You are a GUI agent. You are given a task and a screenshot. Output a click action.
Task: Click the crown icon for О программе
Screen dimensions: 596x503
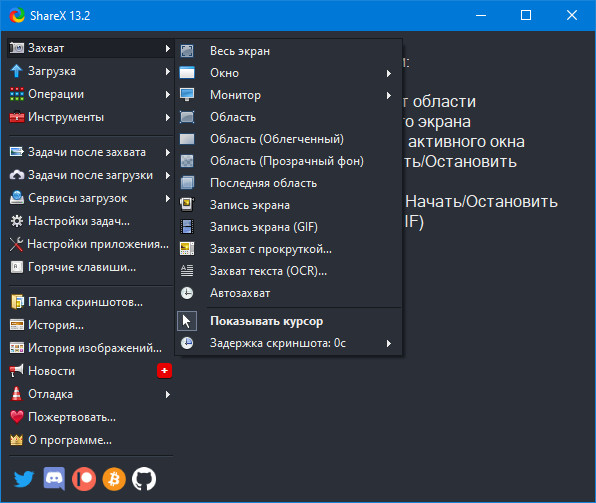click(x=16, y=440)
